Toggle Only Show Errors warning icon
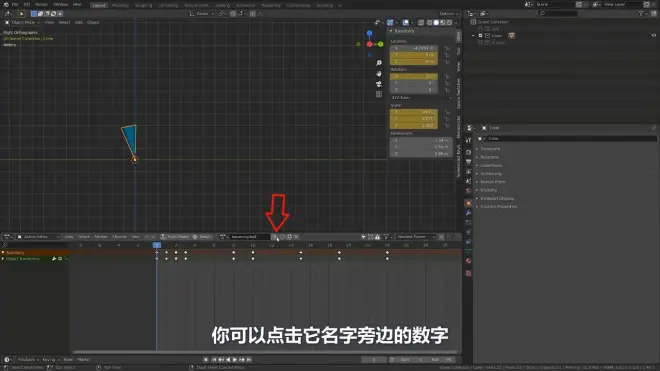Screen dimensions: 660x371 tap(378, 237)
